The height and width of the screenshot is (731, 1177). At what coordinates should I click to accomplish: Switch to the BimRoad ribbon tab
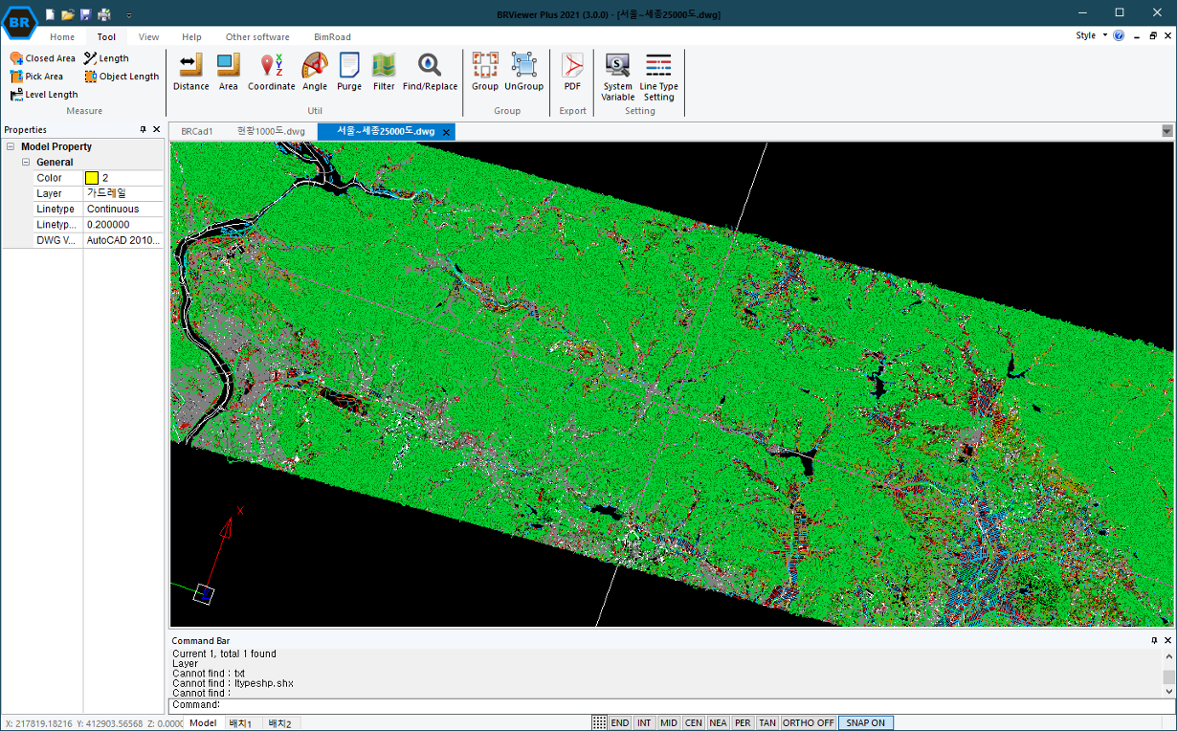coord(332,36)
